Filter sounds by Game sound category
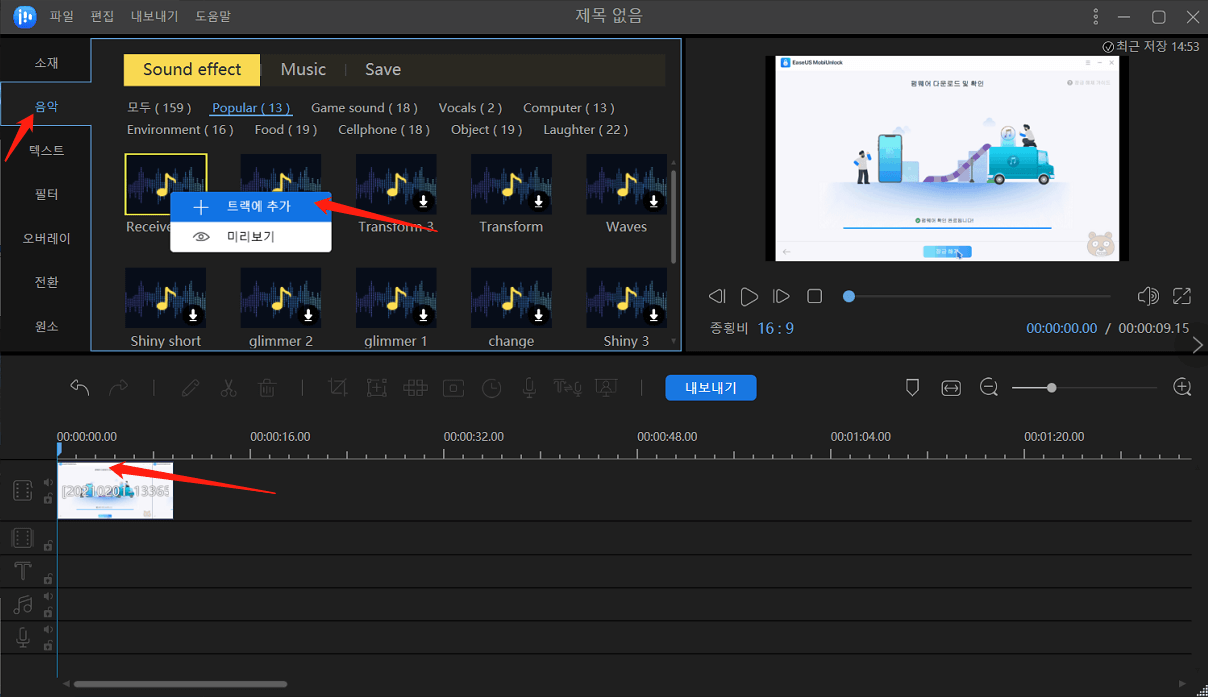 click(364, 108)
